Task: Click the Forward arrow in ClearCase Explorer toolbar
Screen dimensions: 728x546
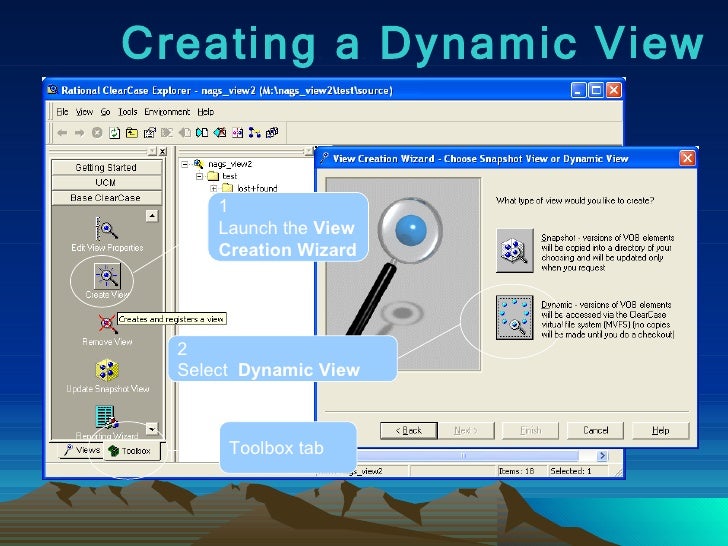Action: (x=79, y=133)
